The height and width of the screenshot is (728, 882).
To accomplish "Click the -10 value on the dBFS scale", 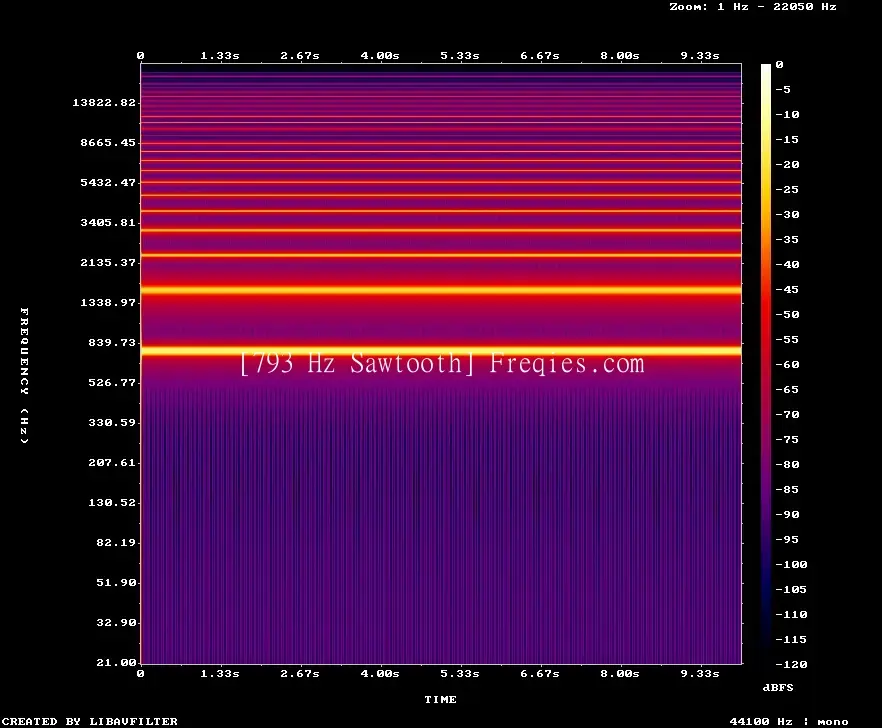I will coord(787,114).
